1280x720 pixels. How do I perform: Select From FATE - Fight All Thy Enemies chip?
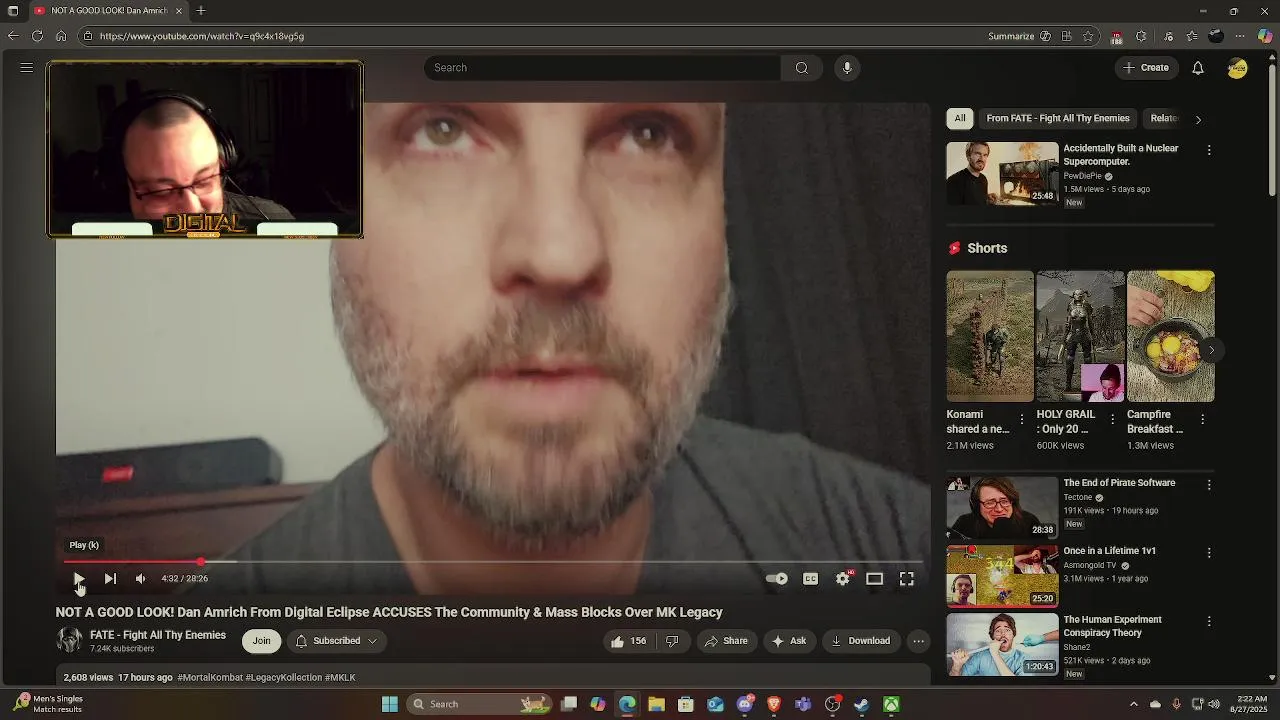[x=1058, y=118]
